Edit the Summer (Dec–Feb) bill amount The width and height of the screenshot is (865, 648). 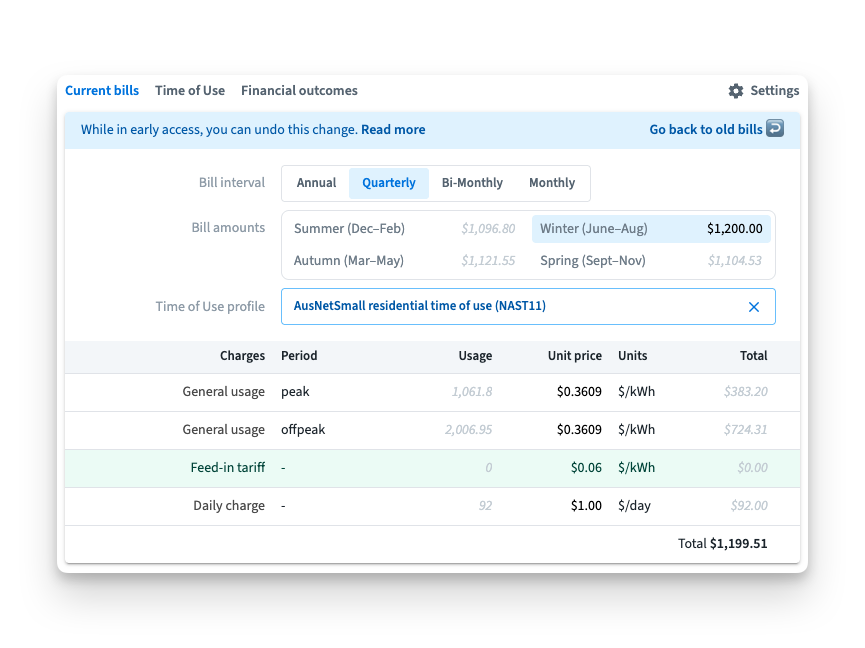coord(488,229)
